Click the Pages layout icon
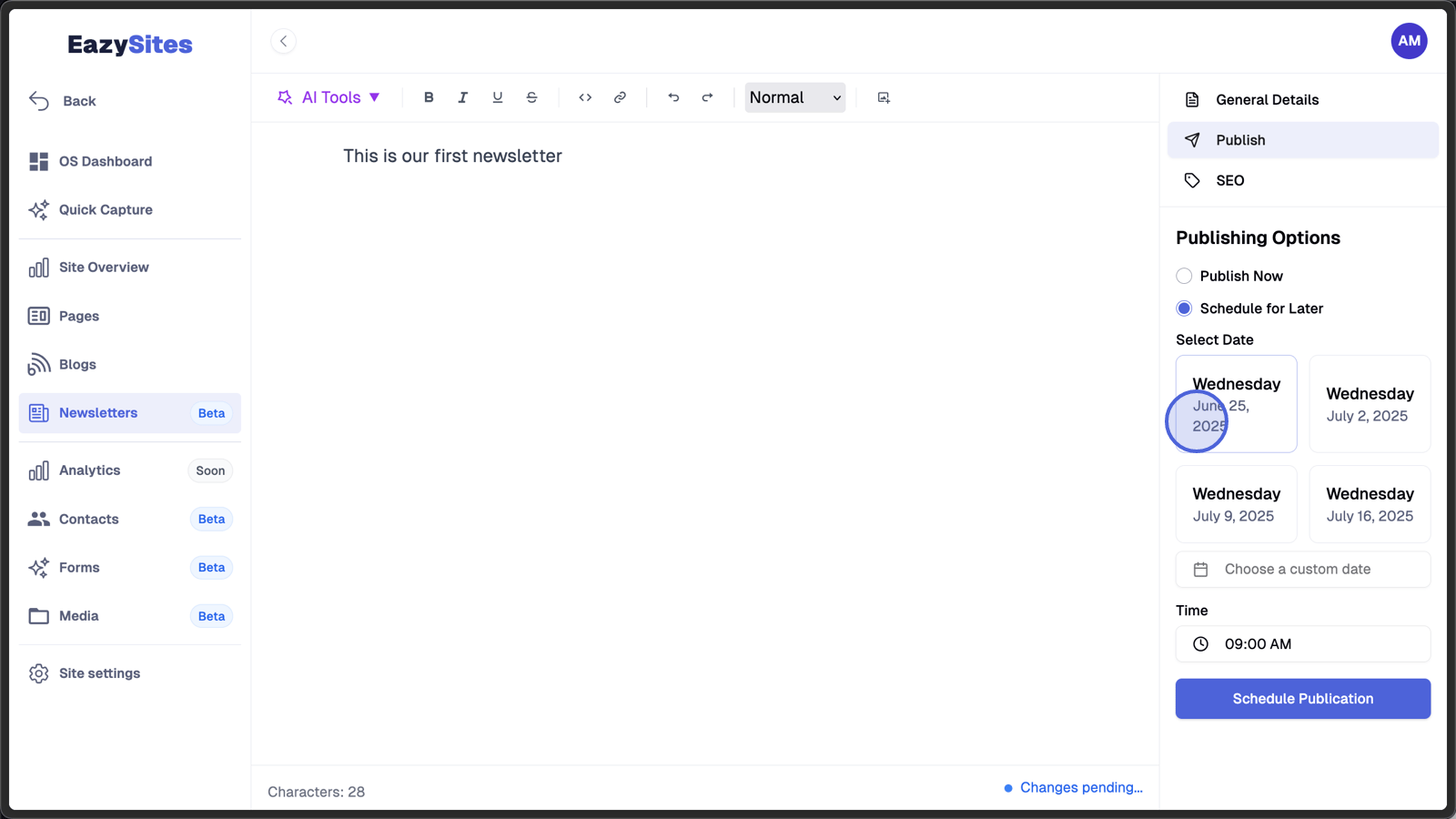This screenshot has width=1456, height=819. [38, 316]
